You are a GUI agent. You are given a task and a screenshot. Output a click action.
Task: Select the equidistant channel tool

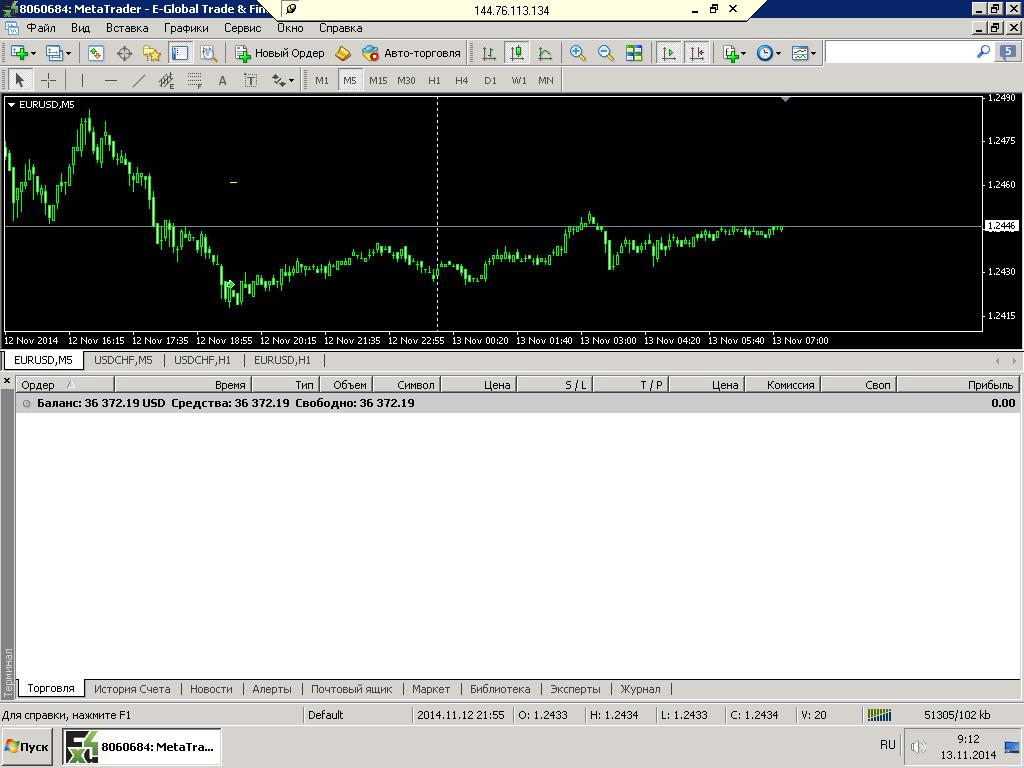(x=167, y=80)
